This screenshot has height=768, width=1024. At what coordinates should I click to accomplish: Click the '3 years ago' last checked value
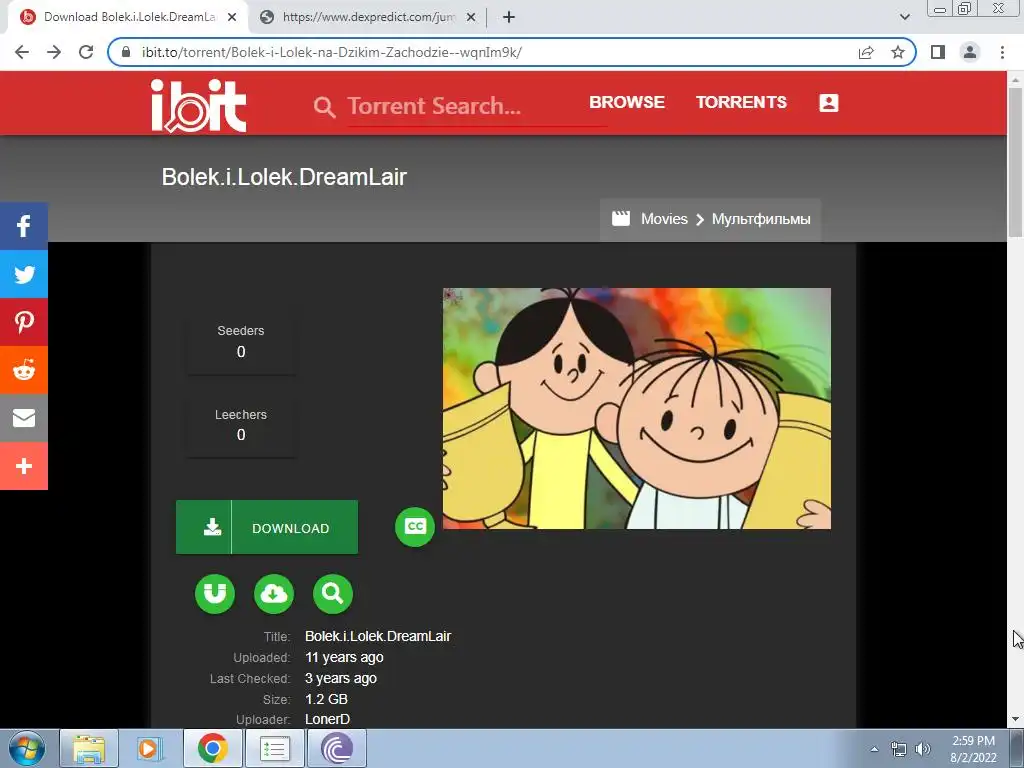(340, 679)
